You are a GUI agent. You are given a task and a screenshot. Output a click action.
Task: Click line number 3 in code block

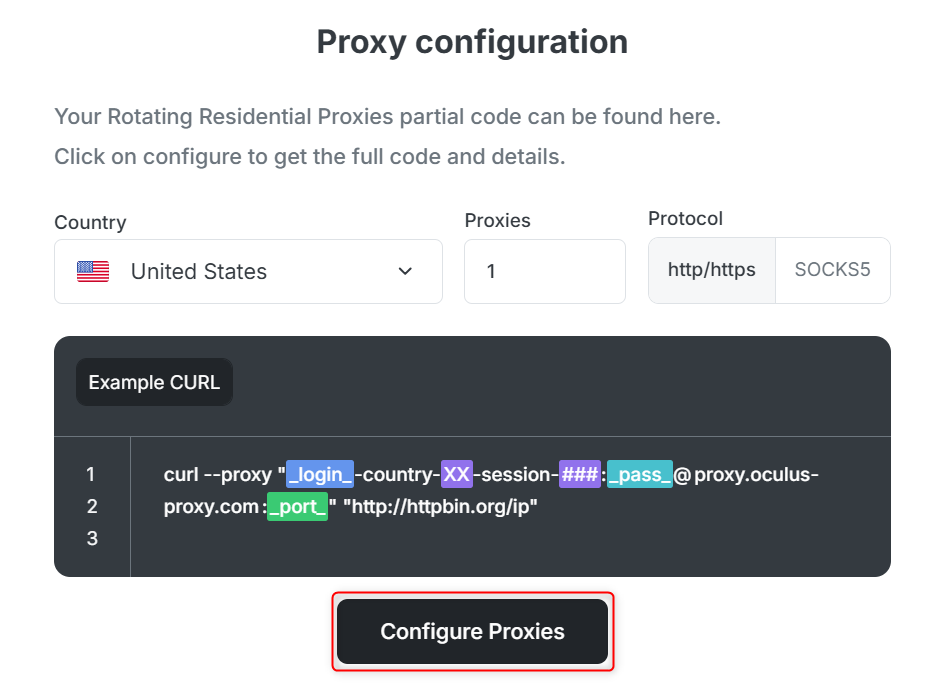pos(91,538)
